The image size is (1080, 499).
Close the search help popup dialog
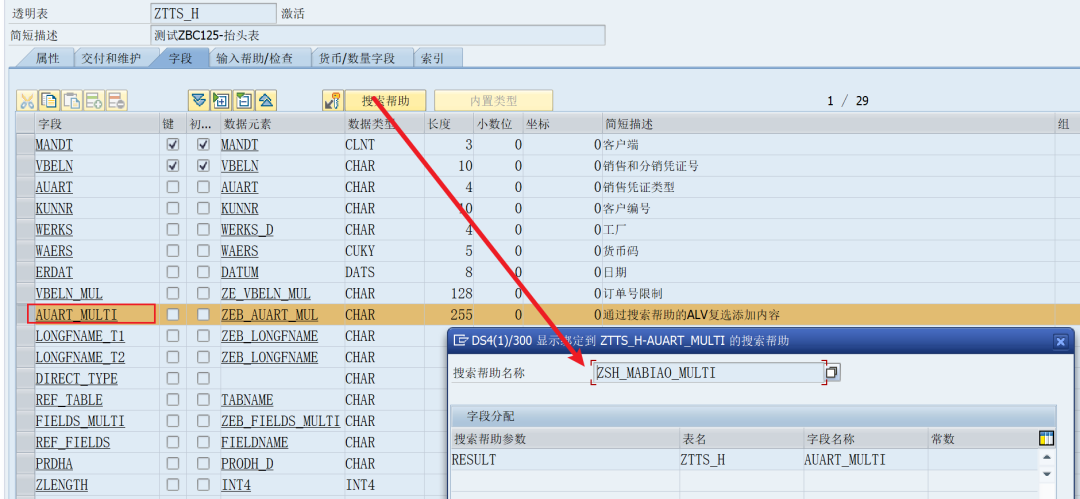click(1061, 340)
